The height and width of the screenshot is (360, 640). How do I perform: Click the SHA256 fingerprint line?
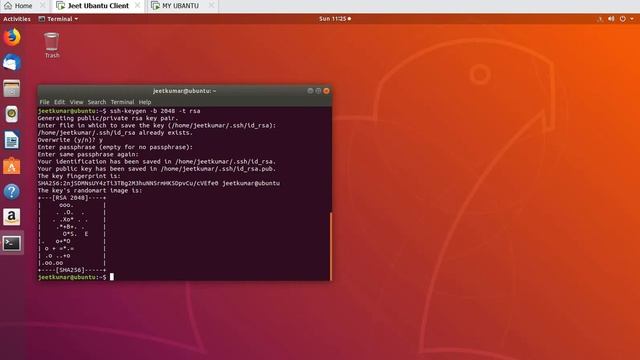[x=159, y=183]
